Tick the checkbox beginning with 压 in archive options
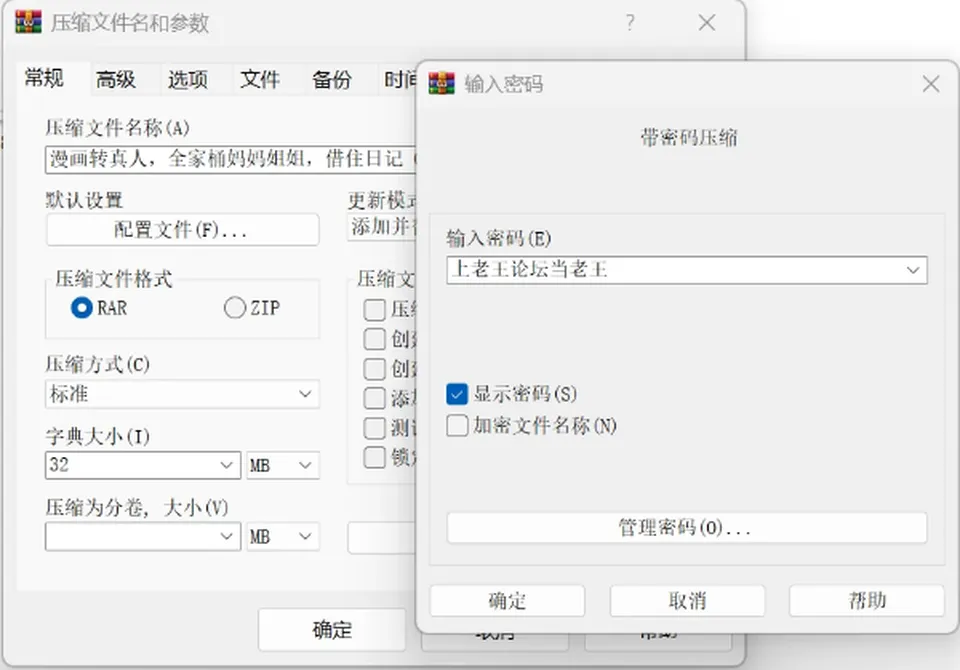The width and height of the screenshot is (960, 670). tap(374, 310)
